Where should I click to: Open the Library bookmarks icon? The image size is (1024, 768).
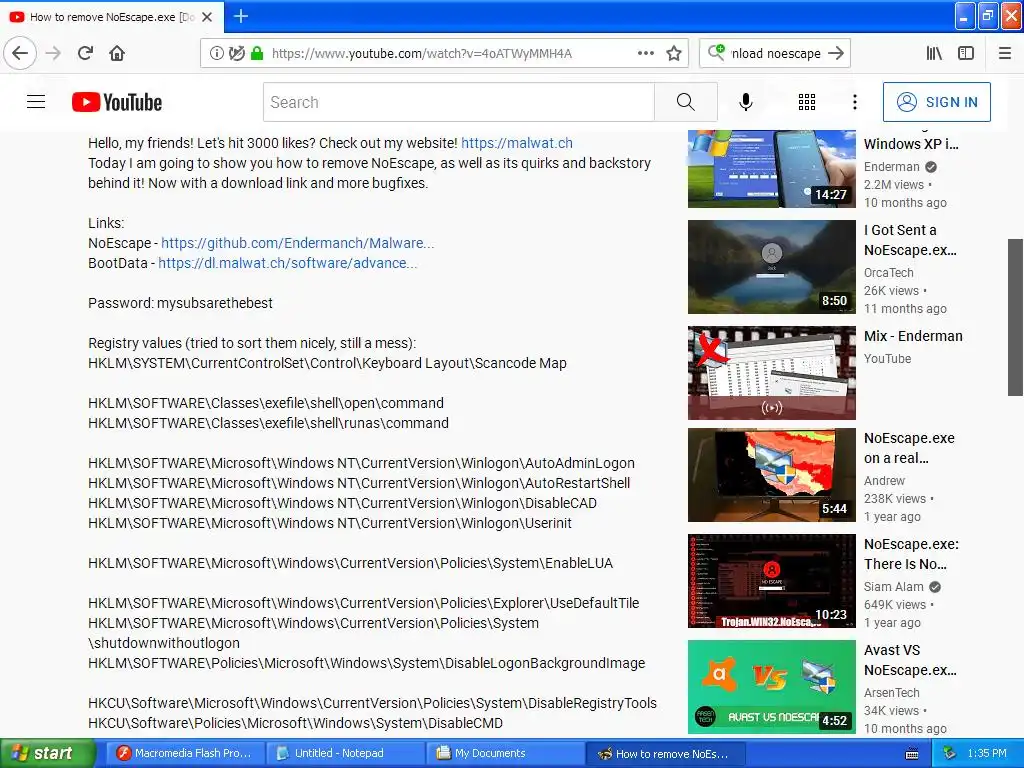coord(935,54)
